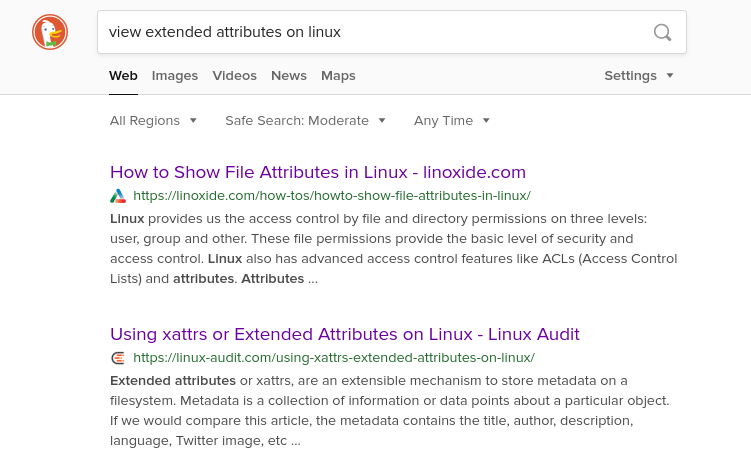This screenshot has height=464, width=751.
Task: Click the DuckDuckGo duck logo
Action: (50, 32)
